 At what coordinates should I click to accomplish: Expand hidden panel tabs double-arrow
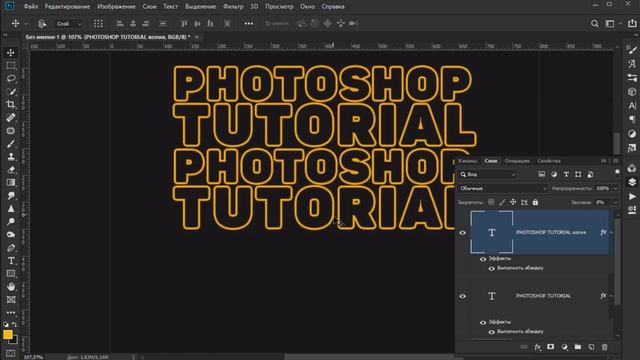click(x=603, y=161)
